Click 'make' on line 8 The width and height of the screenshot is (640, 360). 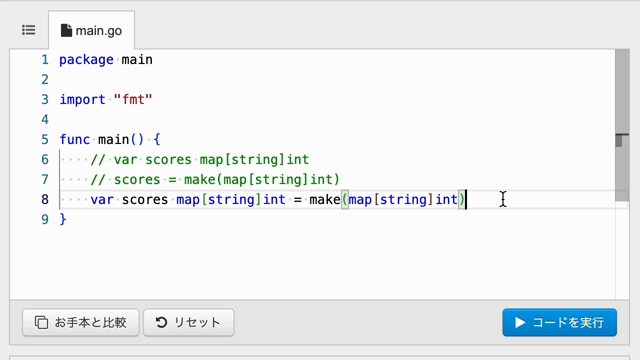[x=324, y=200]
